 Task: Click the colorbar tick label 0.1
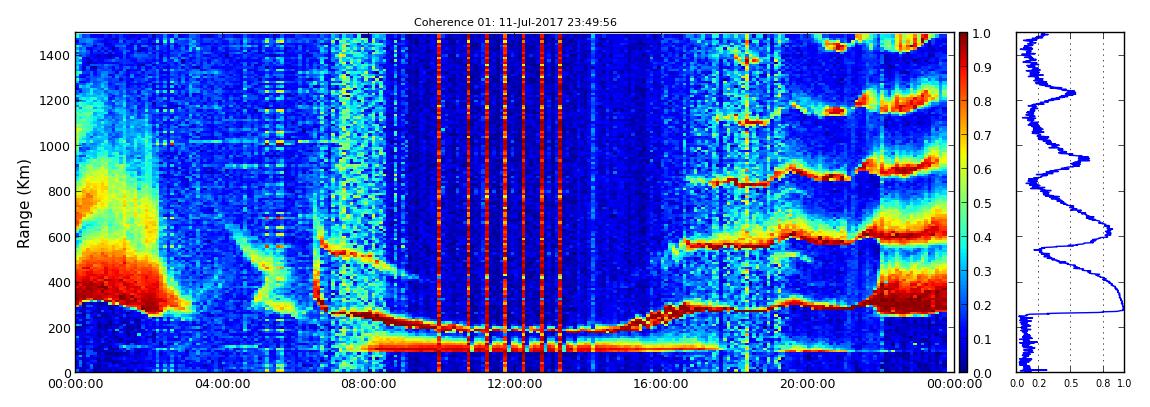pos(983,340)
